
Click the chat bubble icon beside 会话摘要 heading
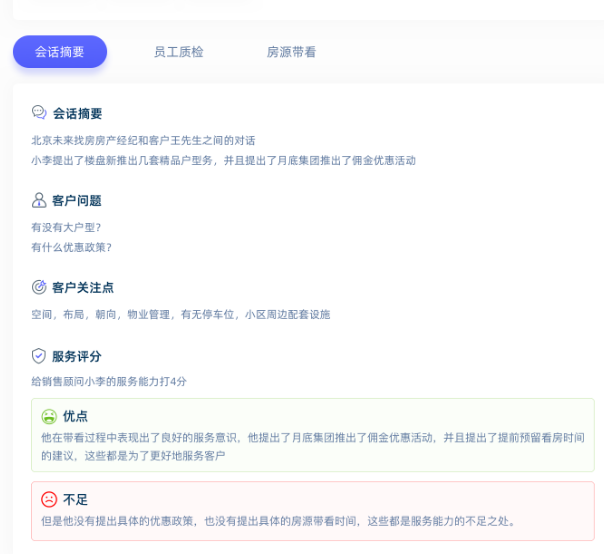39,113
